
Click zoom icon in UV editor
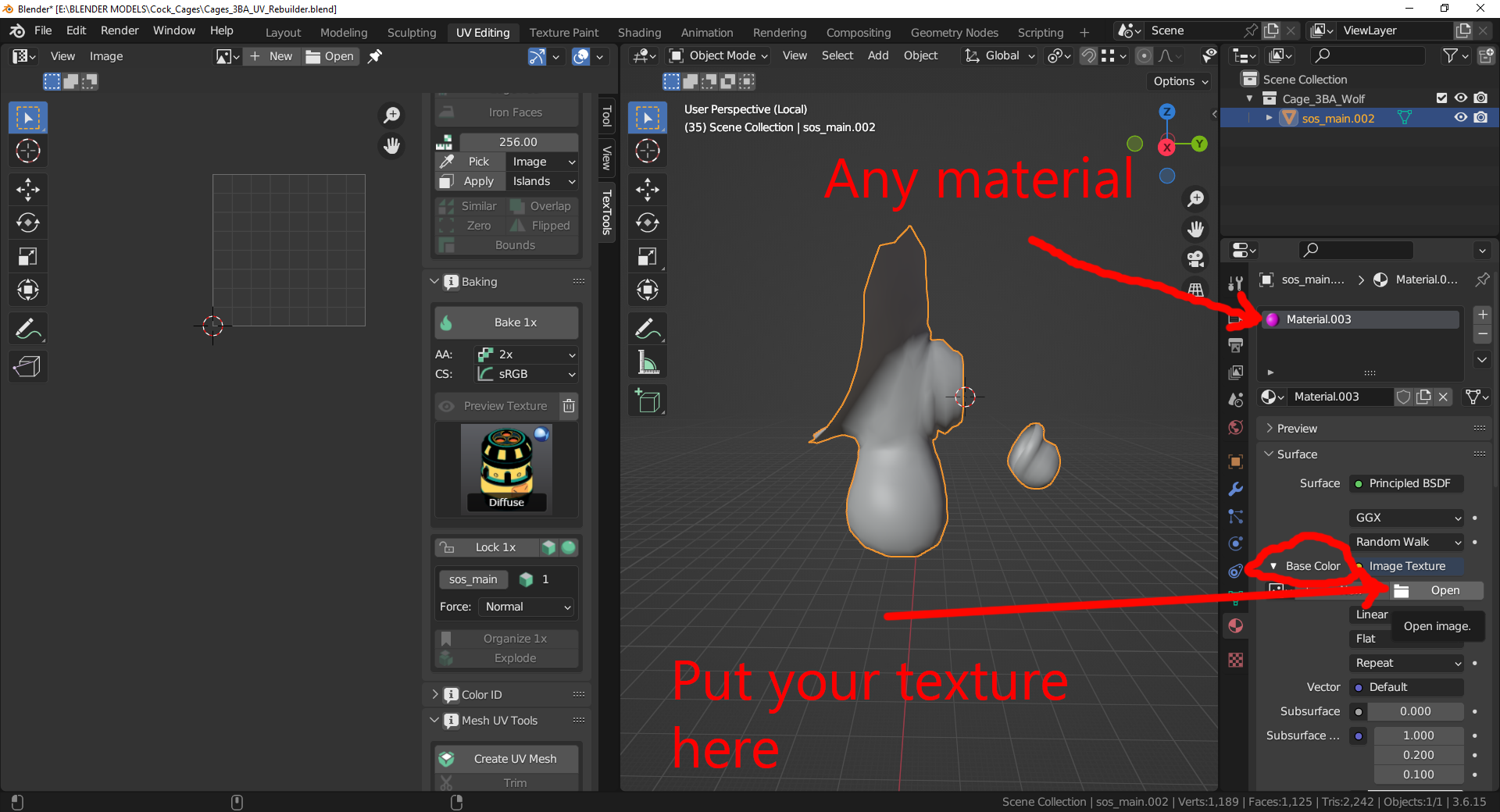[391, 116]
